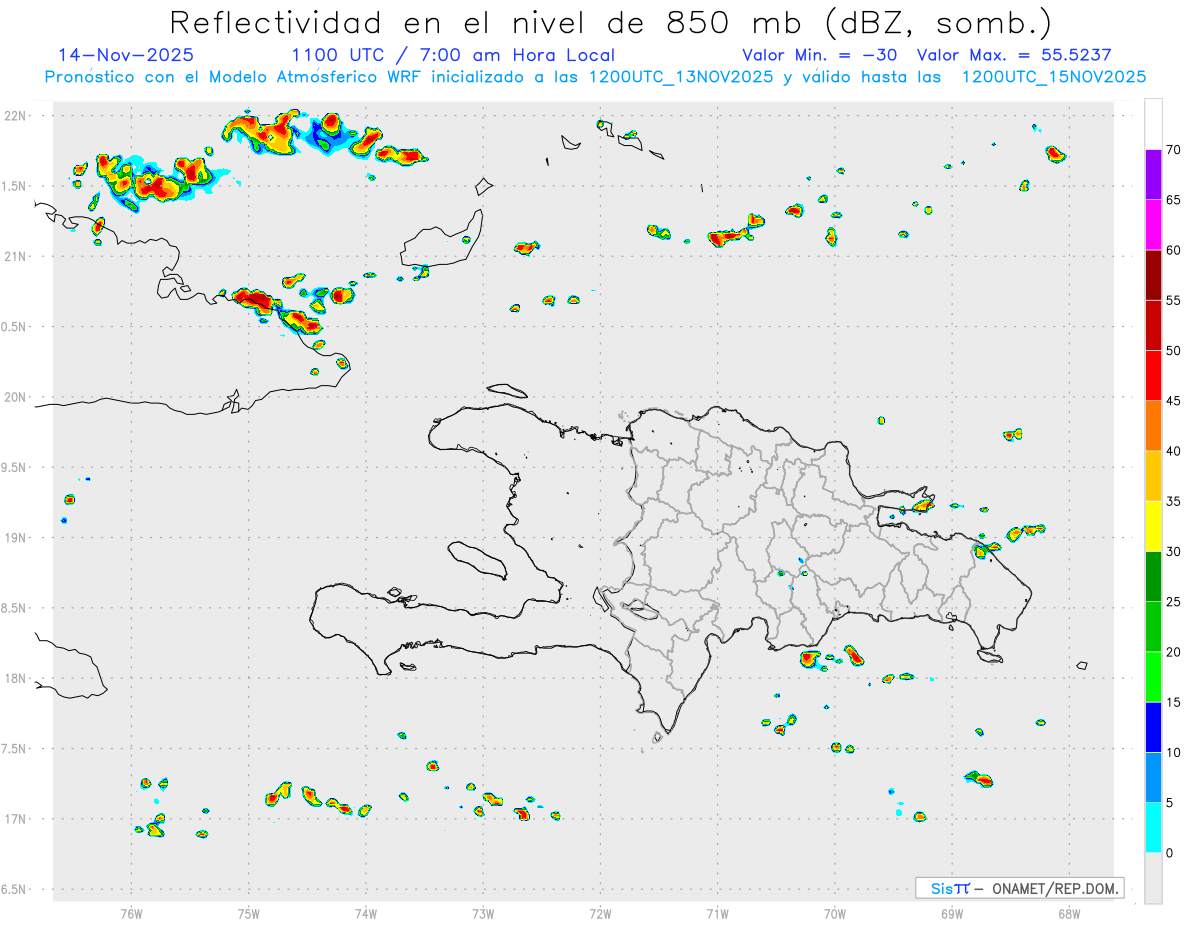Click the WRF forecast initialization description line
The height and width of the screenshot is (927, 1200).
click(596, 77)
